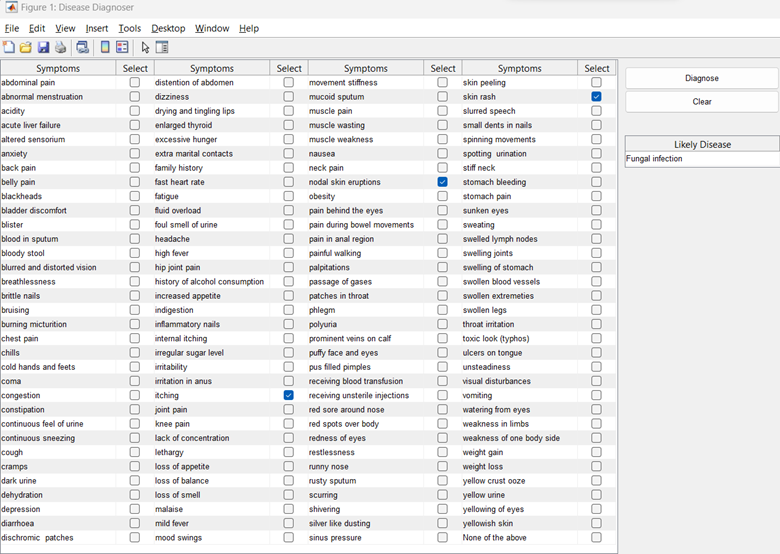Click the Open File folder icon
Screen dimensions: 780x554
26,47
